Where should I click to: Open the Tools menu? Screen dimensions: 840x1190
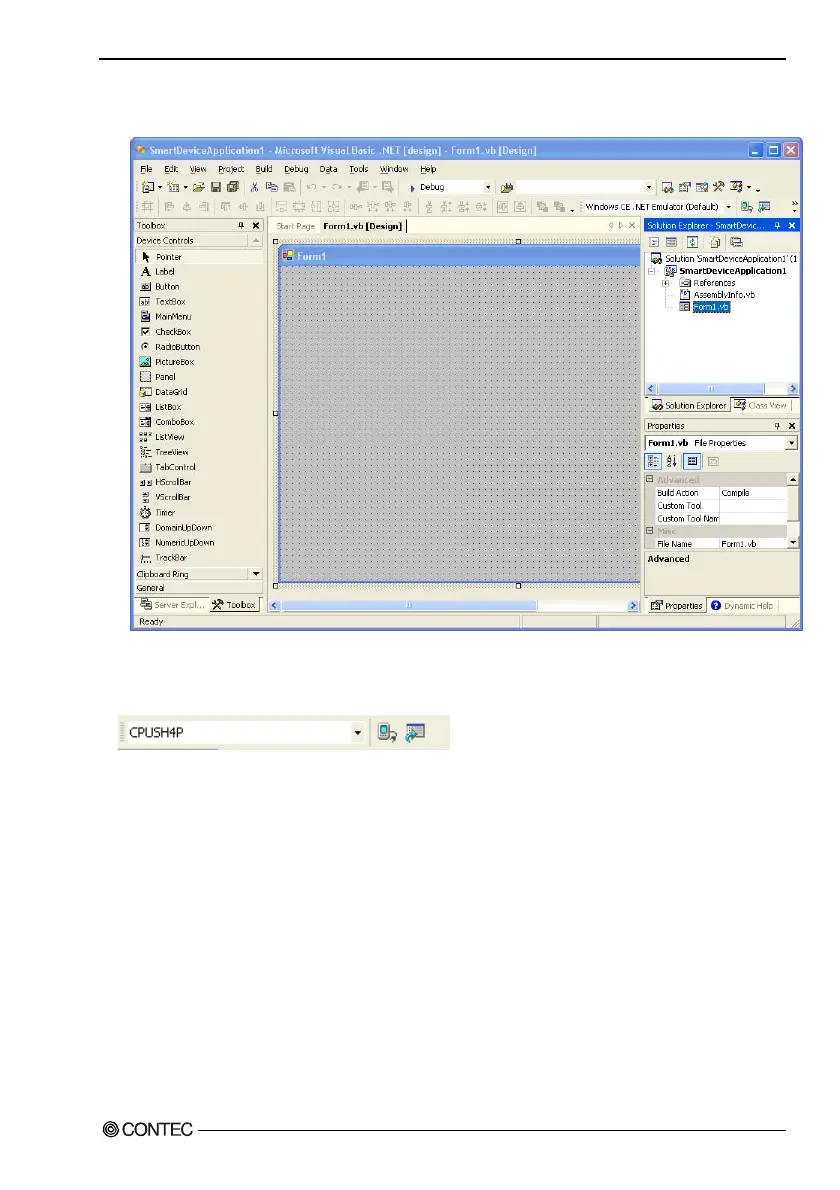tap(359, 169)
